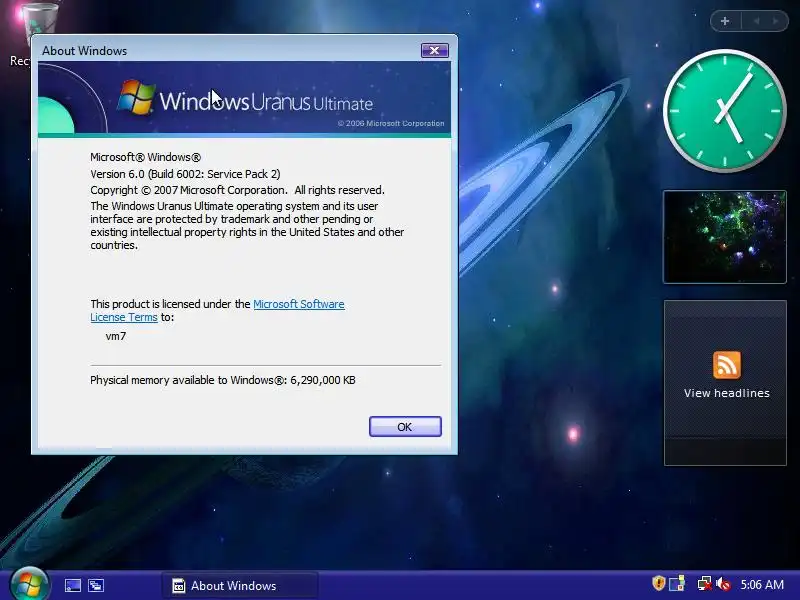Open the Windows Security Center shield icon
This screenshot has height=600, width=800.
[659, 583]
